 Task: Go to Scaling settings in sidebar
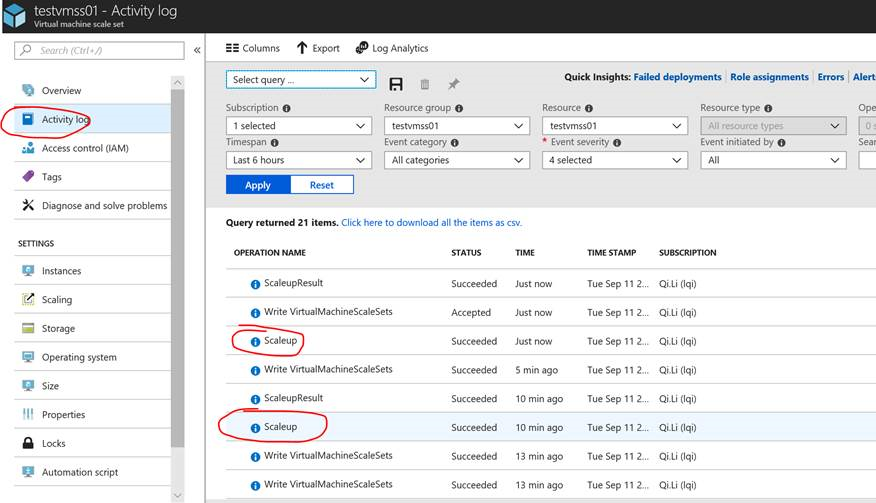(57, 299)
